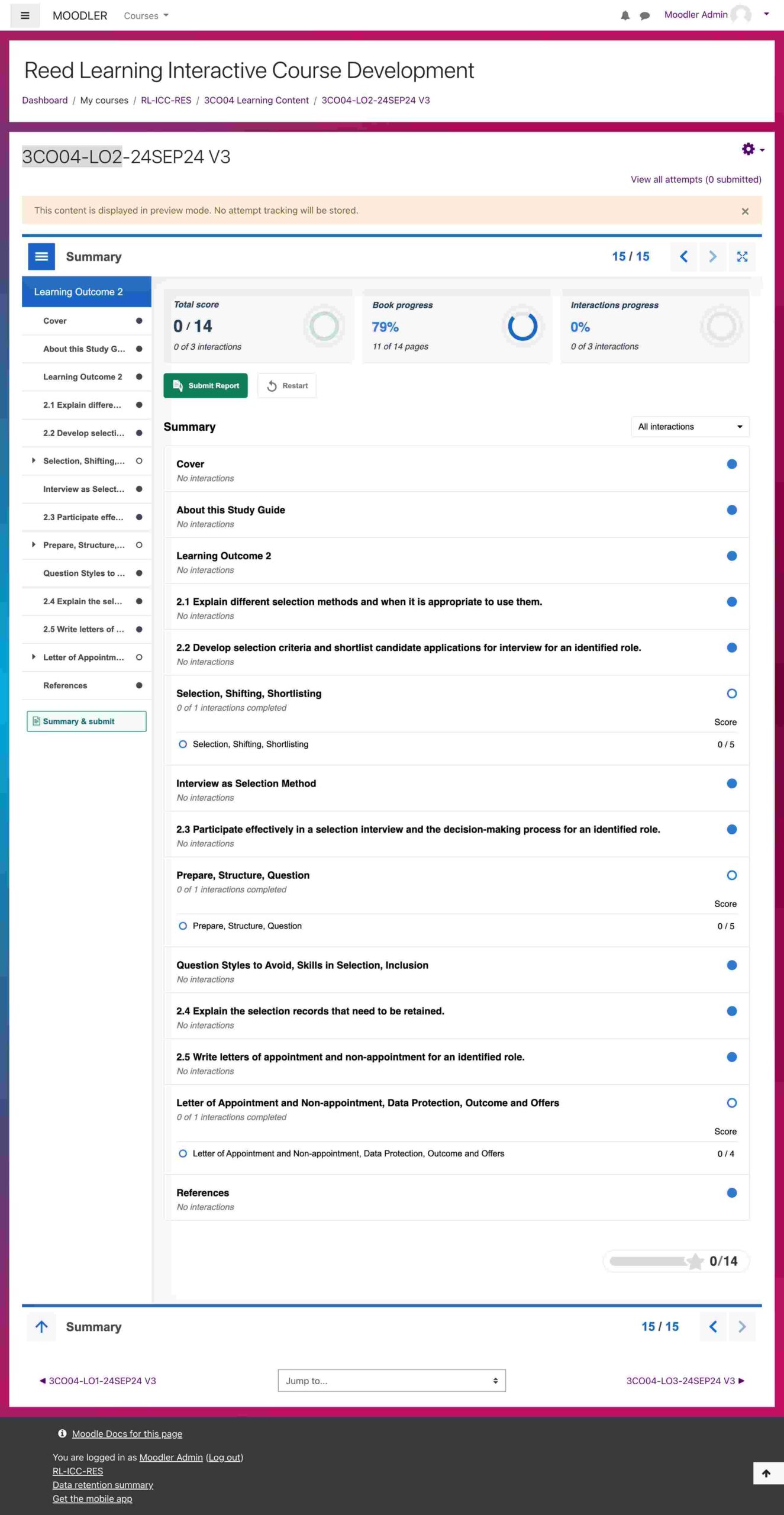Open Data retention summary link

point(103,1485)
